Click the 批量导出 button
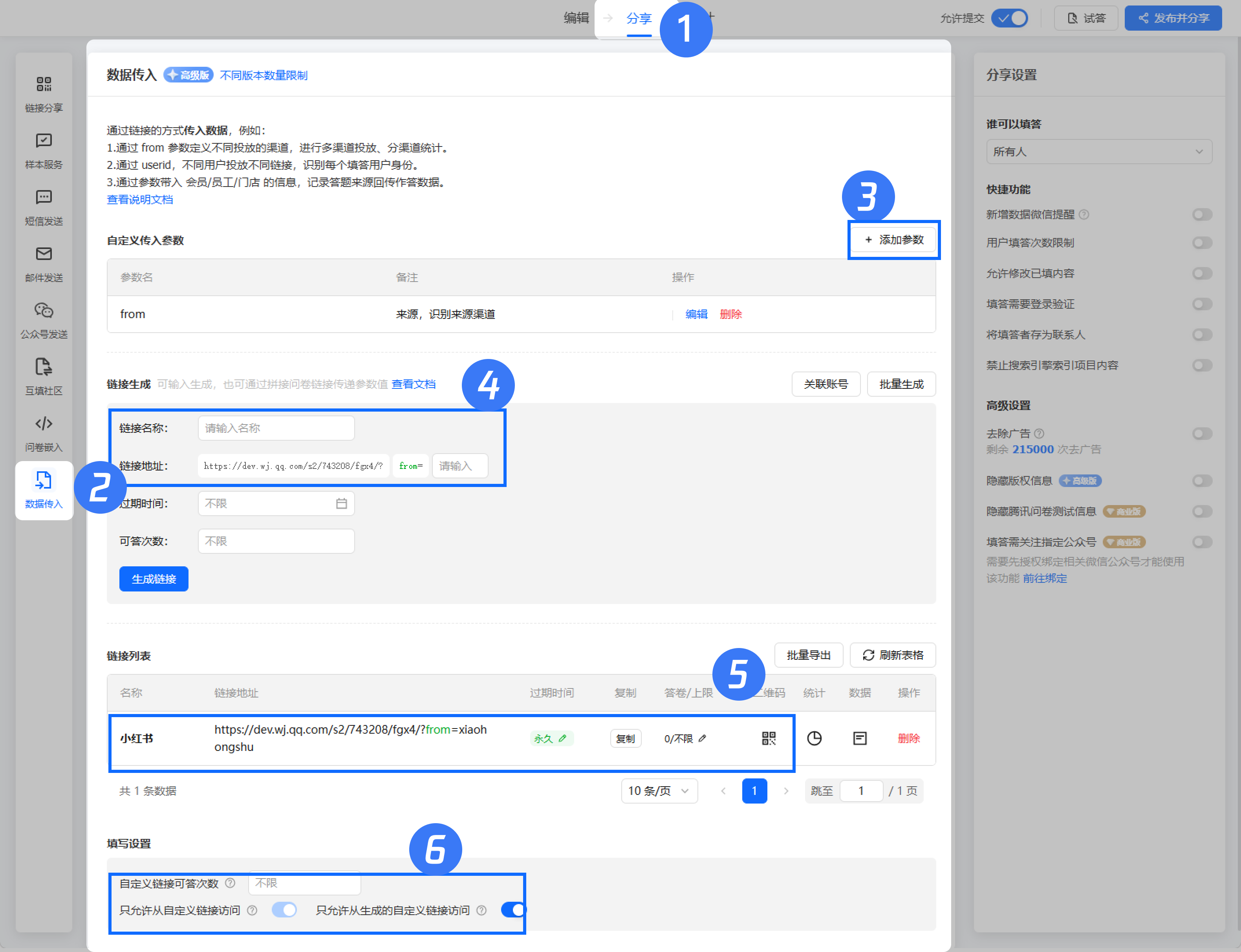This screenshot has height=952, width=1241. click(809, 655)
